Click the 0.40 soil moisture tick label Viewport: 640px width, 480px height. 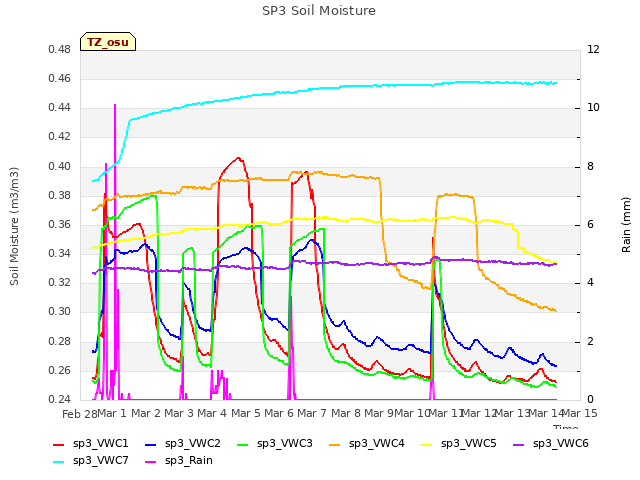60,166
